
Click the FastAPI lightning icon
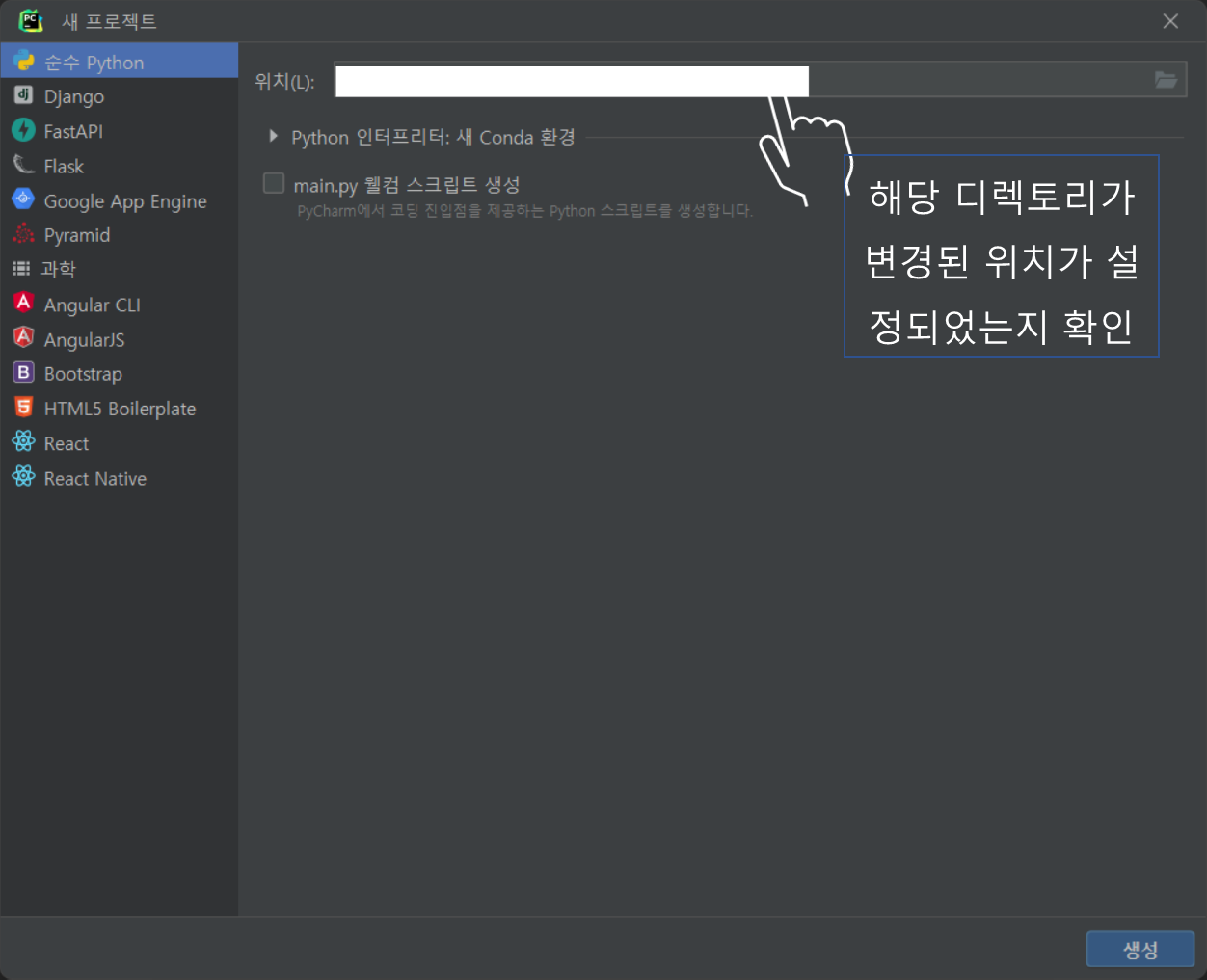click(x=23, y=130)
